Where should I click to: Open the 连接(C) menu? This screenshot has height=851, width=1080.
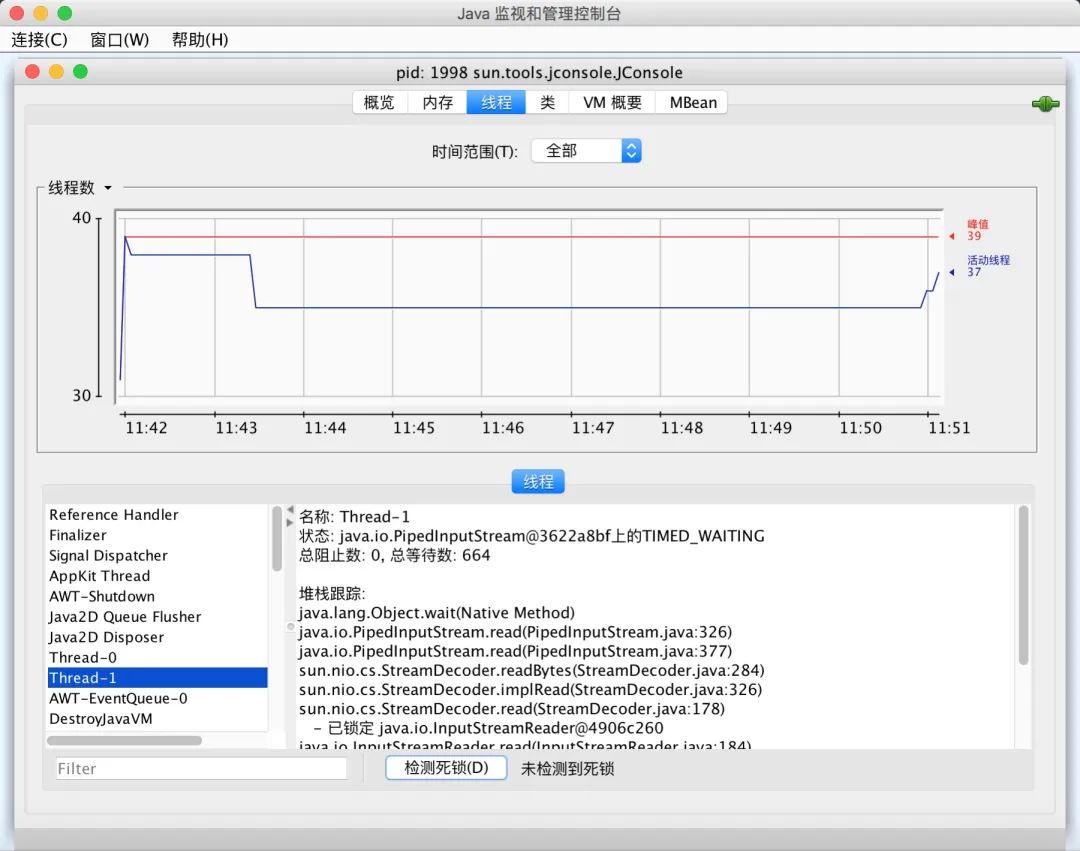[x=40, y=40]
